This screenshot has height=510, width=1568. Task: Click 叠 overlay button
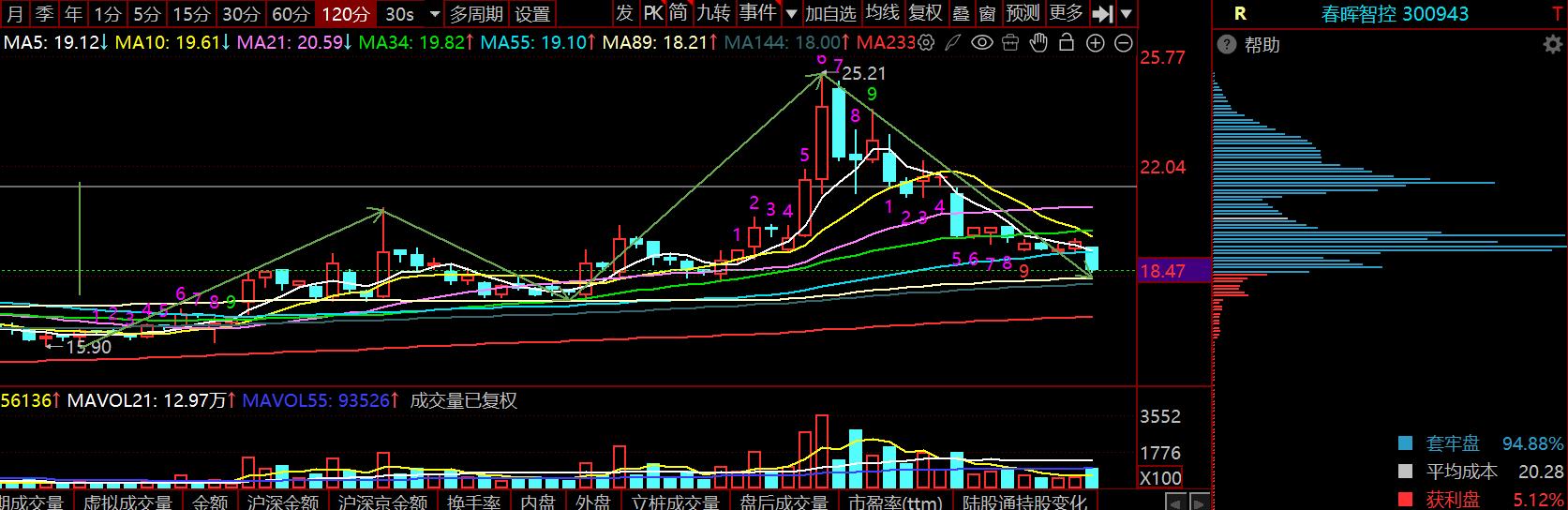962,13
